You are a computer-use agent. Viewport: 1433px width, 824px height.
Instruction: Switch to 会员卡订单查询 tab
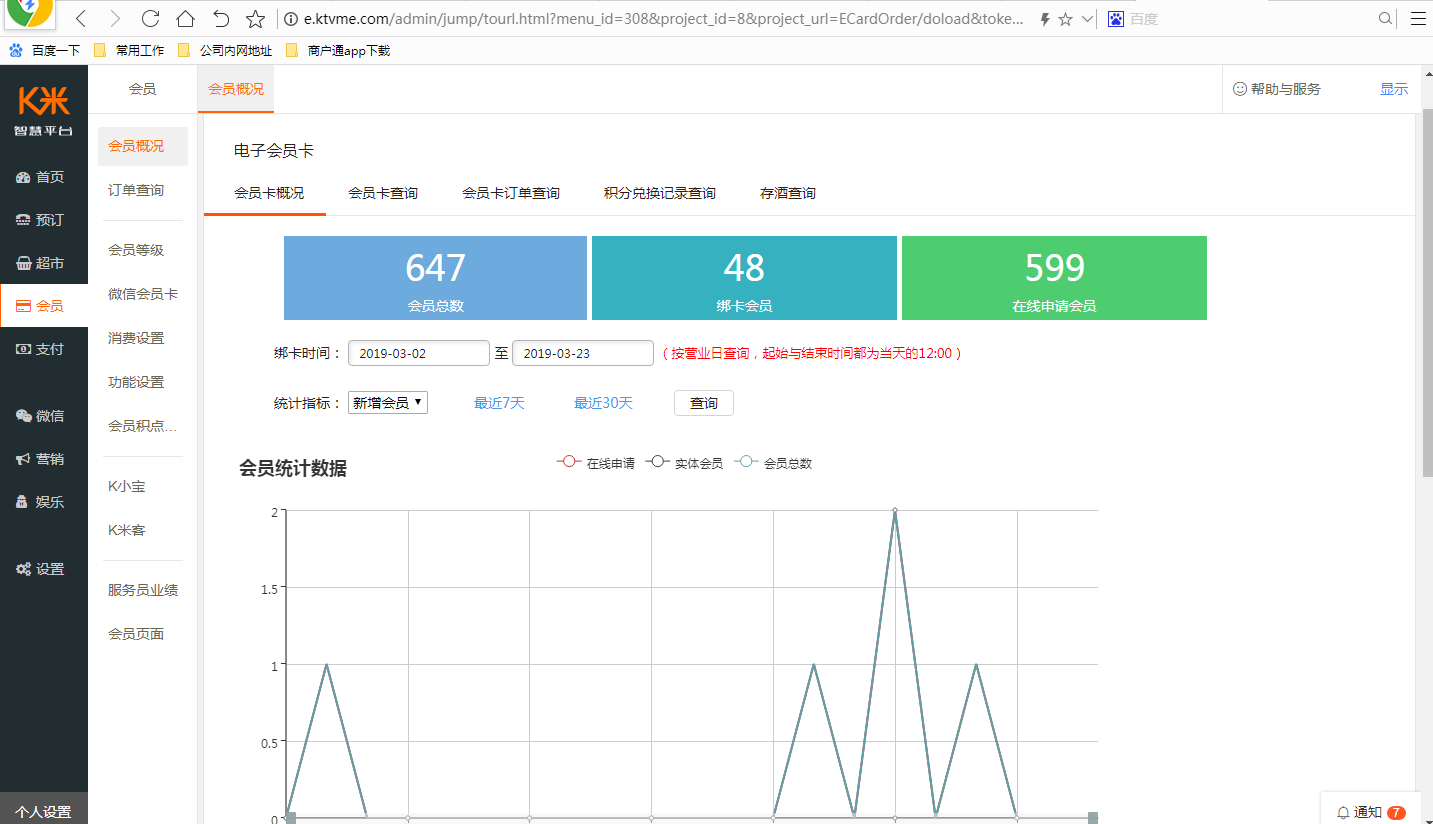coord(511,193)
